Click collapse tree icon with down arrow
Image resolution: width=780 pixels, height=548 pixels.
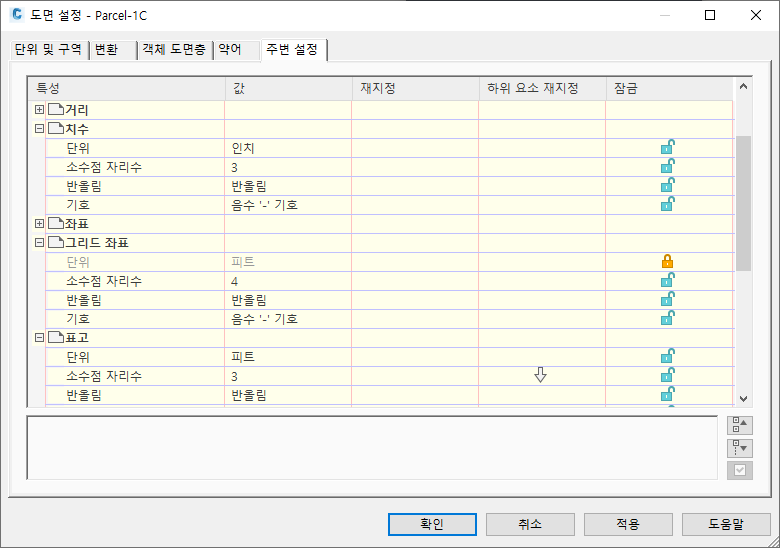coord(740,449)
